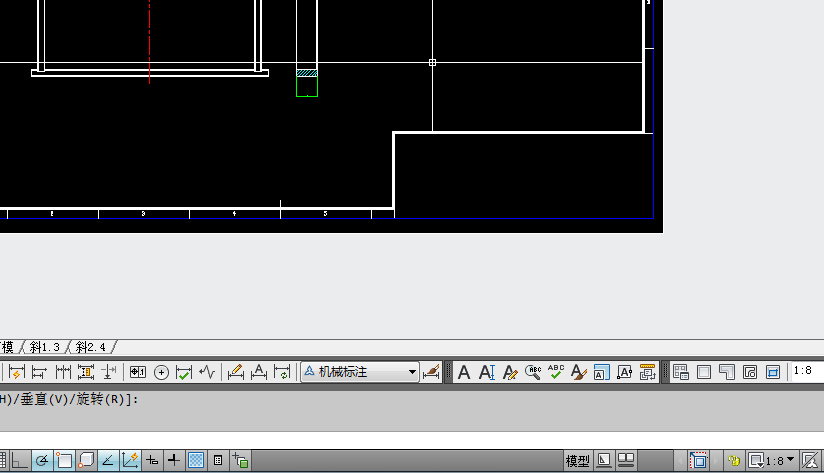Create a Polygonal Viewport
The width and height of the screenshot is (824, 473).
(x=726, y=372)
